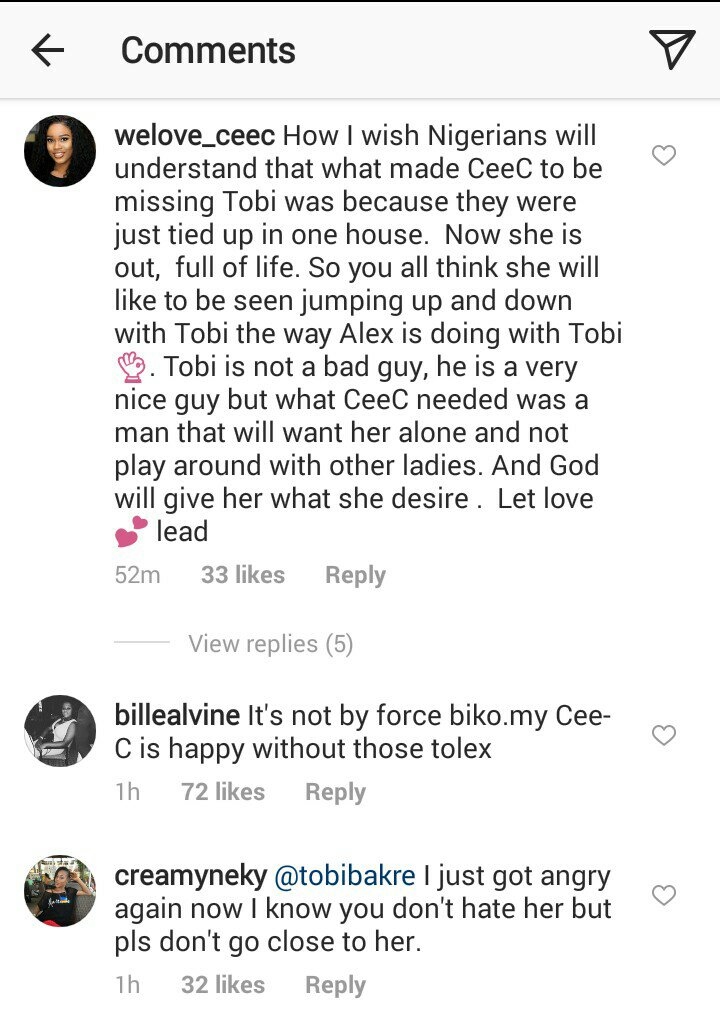Expand View replies (5)
Image resolution: width=720 pixels, height=1018 pixels.
tap(270, 644)
